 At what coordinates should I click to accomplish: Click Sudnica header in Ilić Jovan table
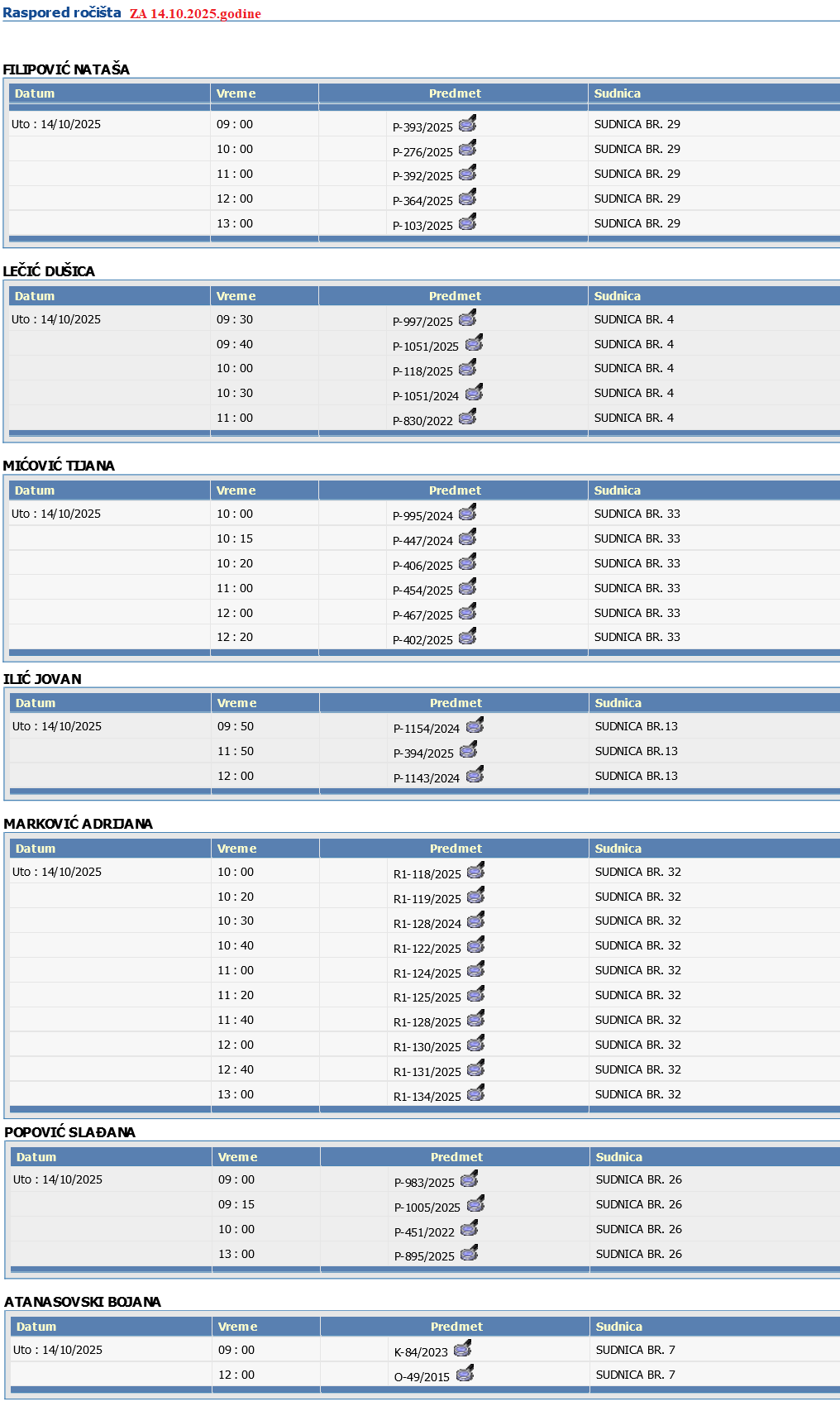(x=618, y=703)
